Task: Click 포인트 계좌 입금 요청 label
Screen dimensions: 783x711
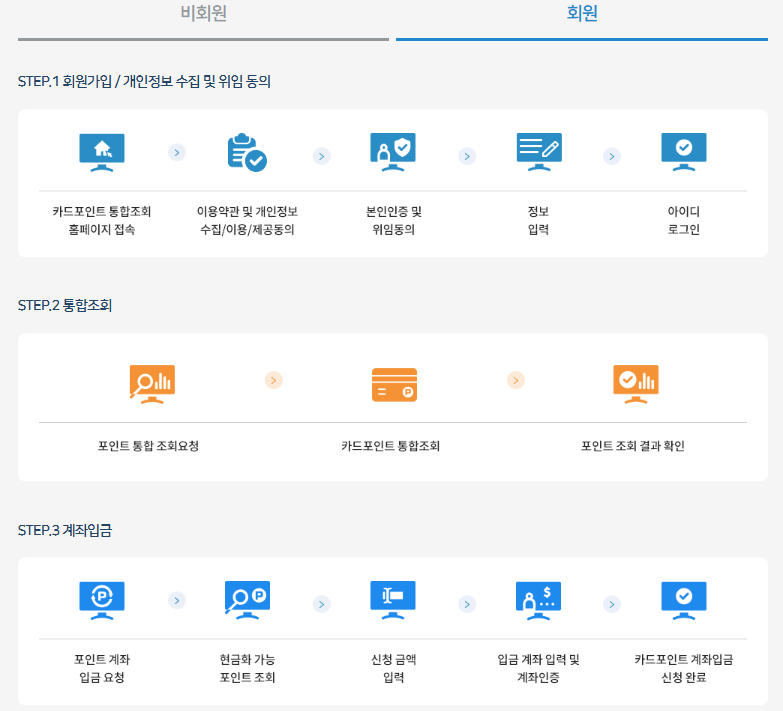Action: [102, 668]
